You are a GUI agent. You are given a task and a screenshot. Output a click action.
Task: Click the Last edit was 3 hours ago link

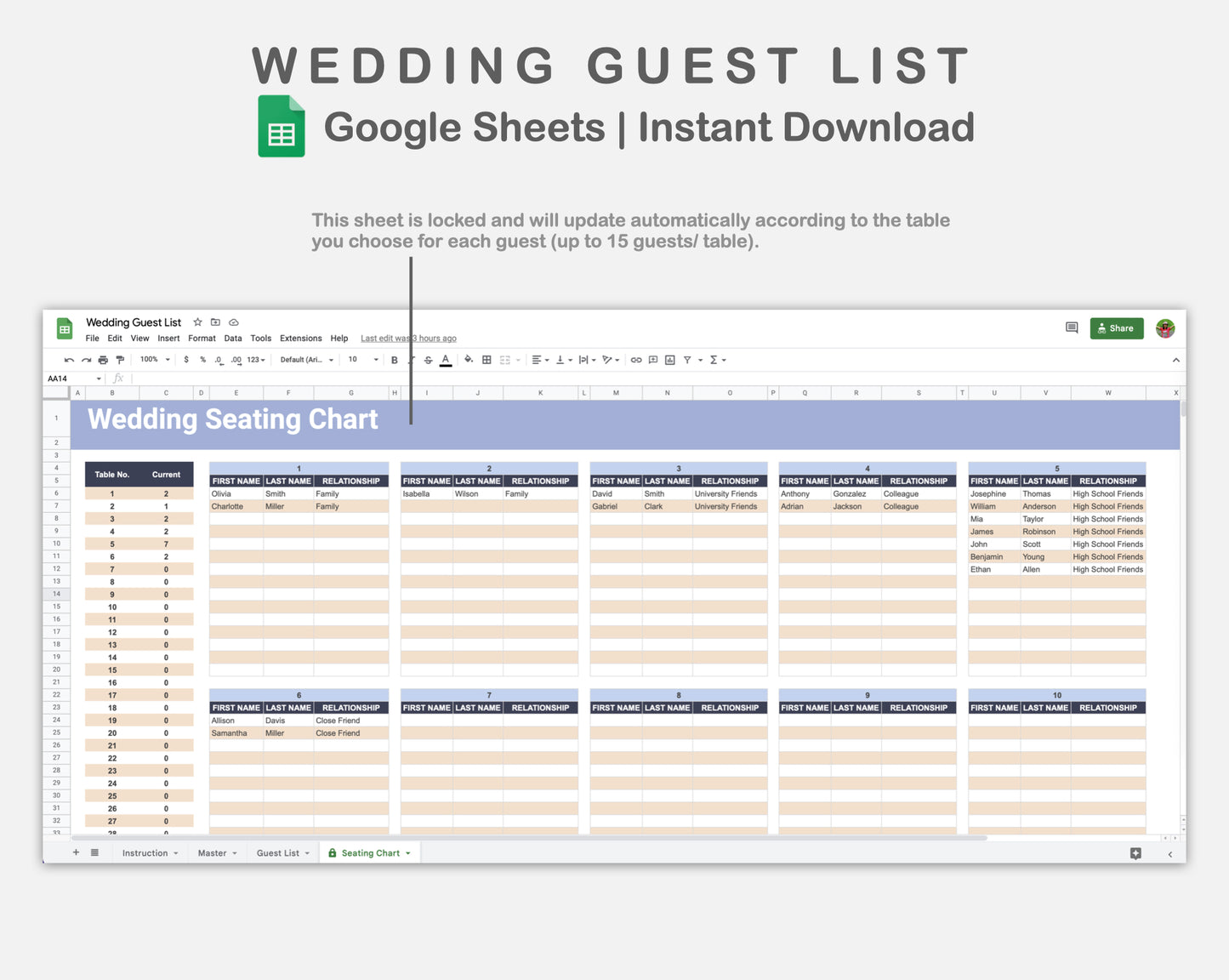tap(408, 338)
